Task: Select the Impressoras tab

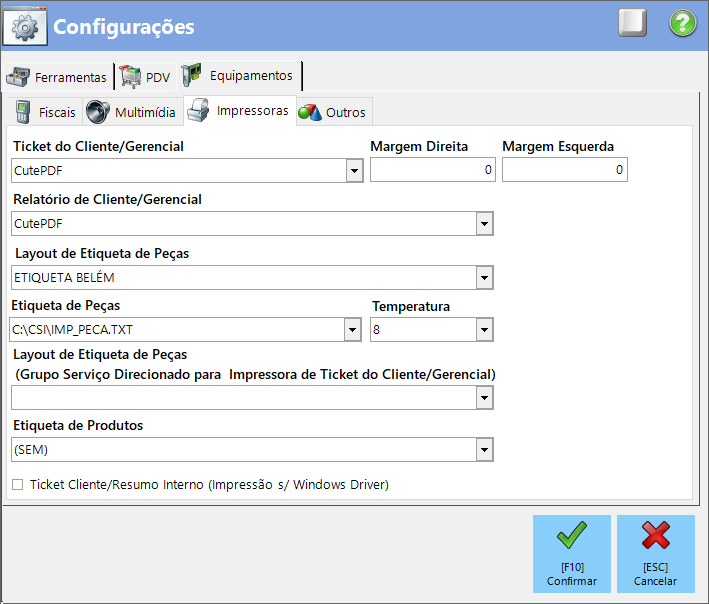Action: (240, 111)
